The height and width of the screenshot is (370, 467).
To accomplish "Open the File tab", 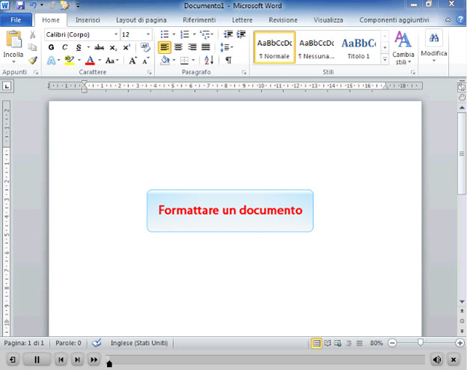I will 16,20.
